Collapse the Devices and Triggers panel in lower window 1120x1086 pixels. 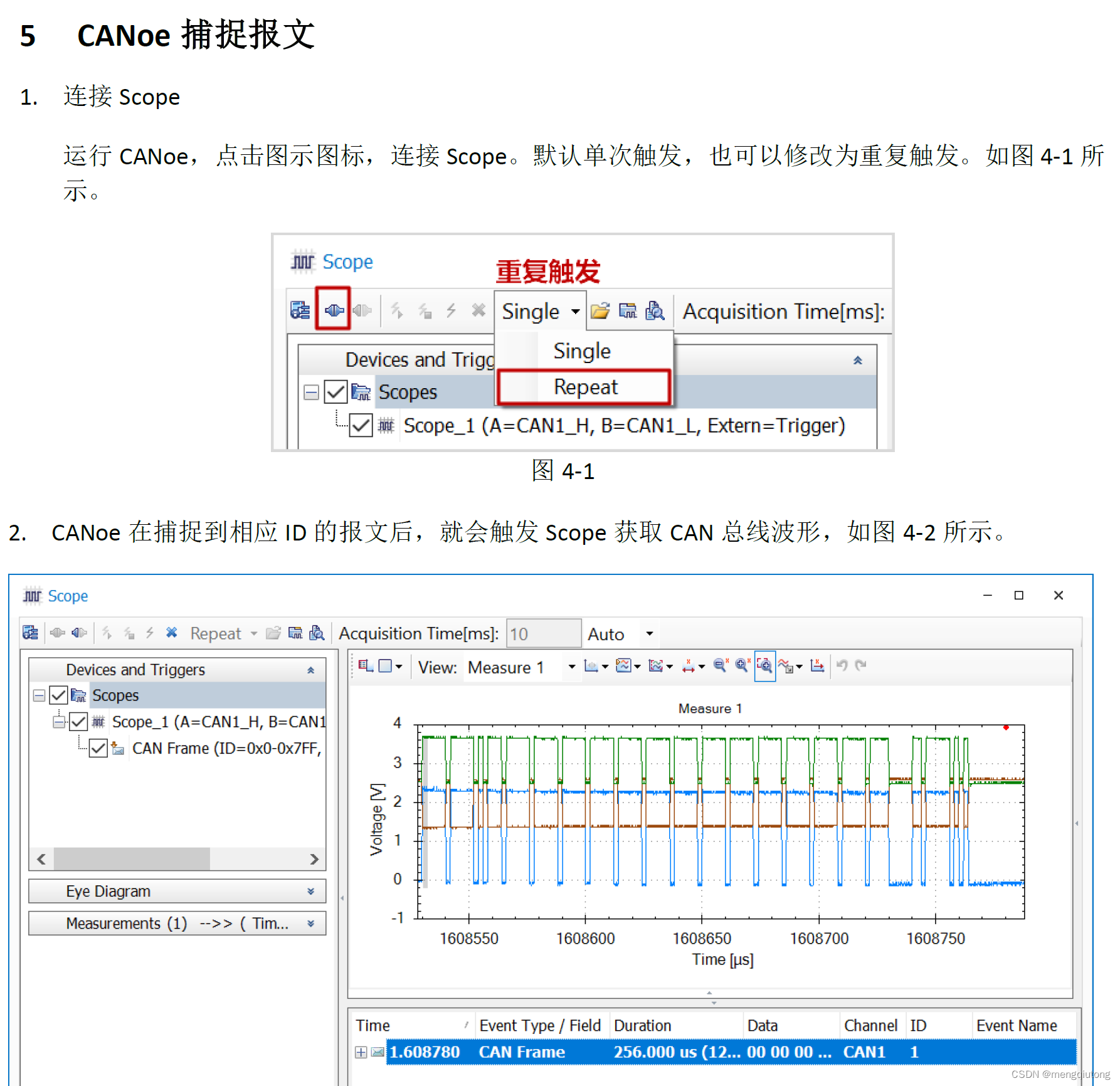point(310,670)
